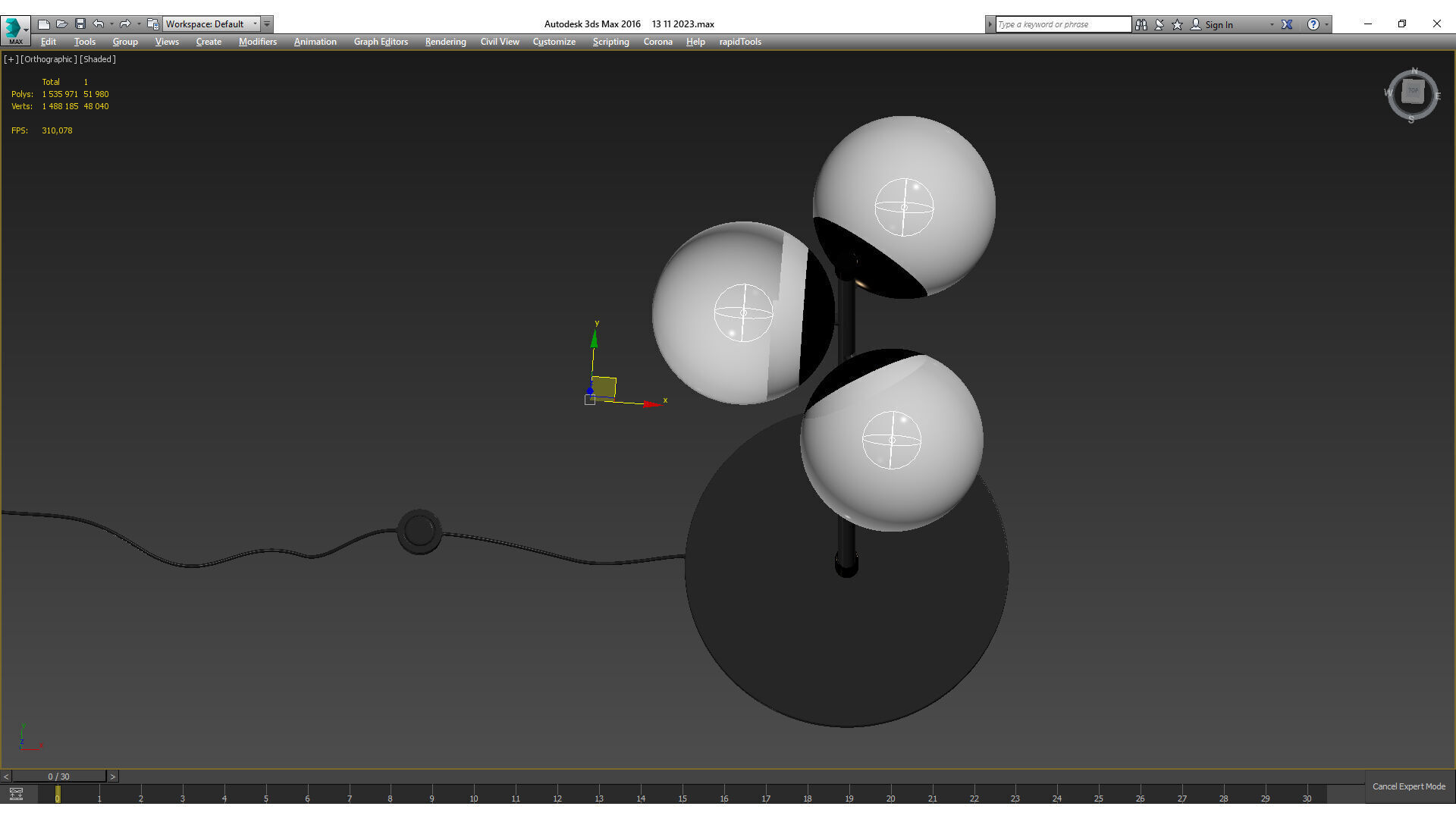Open the Favorites star icon
1456x819 pixels.
click(x=1178, y=24)
